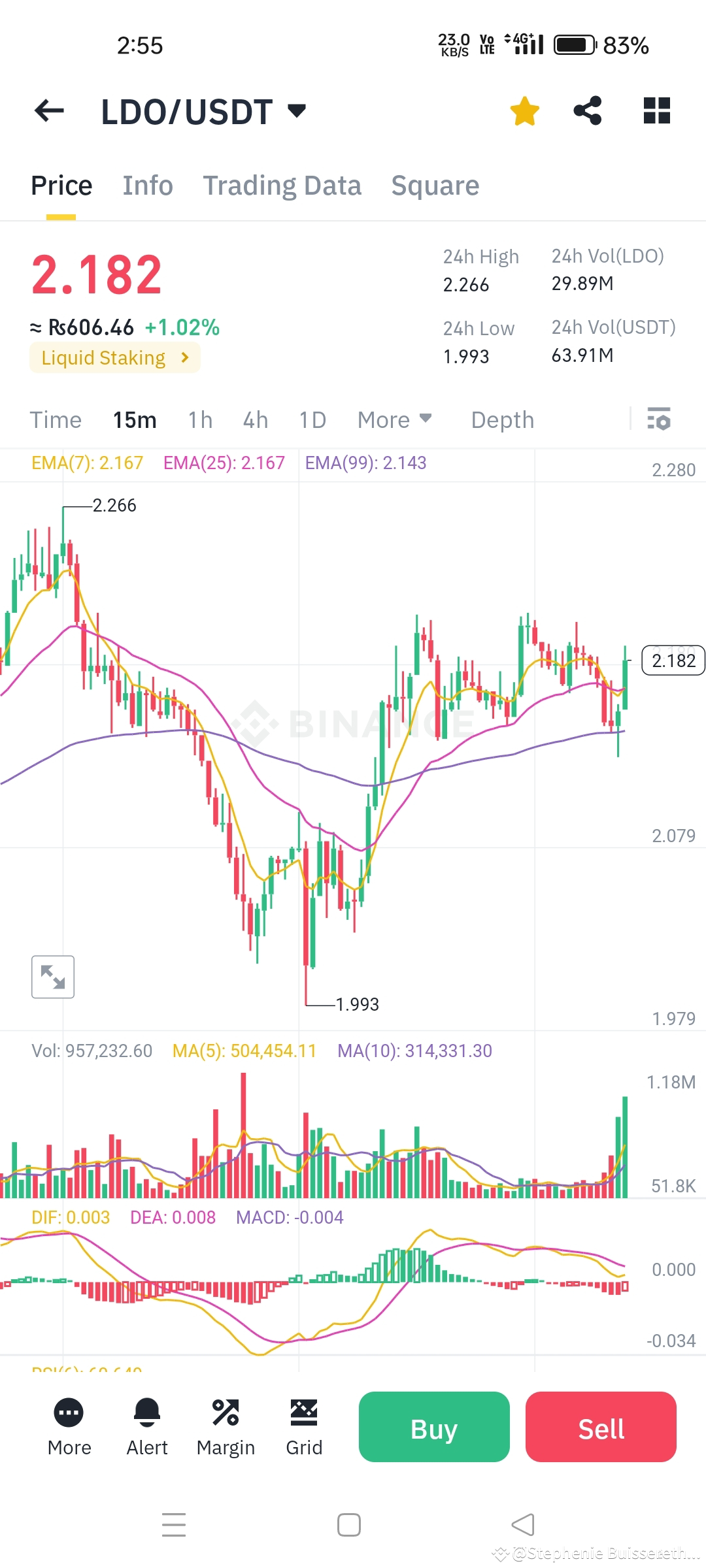This screenshot has width=706, height=1568.
Task: Share the LDO/USDT chart
Action: pos(588,110)
